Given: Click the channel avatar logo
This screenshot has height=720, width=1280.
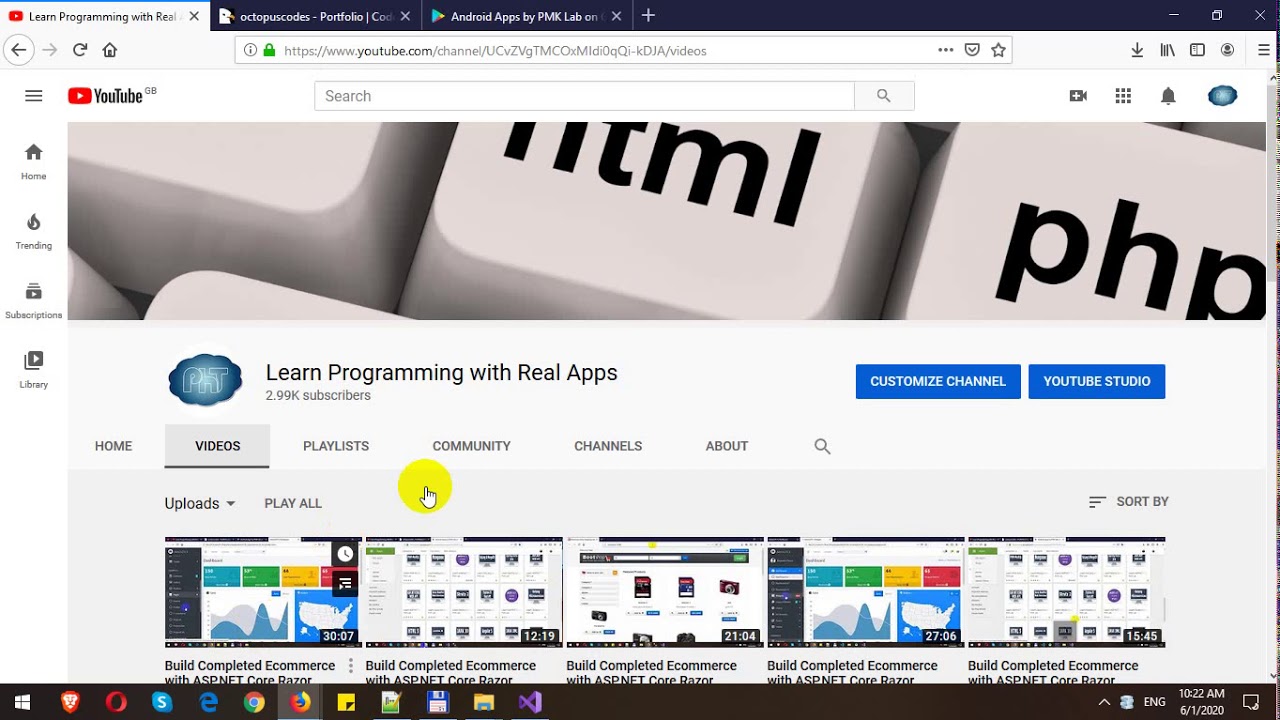Looking at the screenshot, I should [x=205, y=382].
